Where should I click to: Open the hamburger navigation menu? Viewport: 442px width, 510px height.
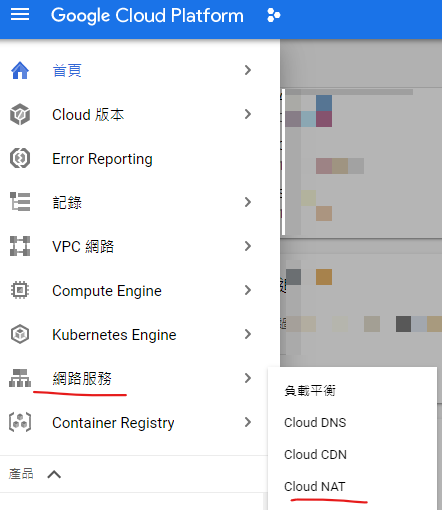coord(20,15)
